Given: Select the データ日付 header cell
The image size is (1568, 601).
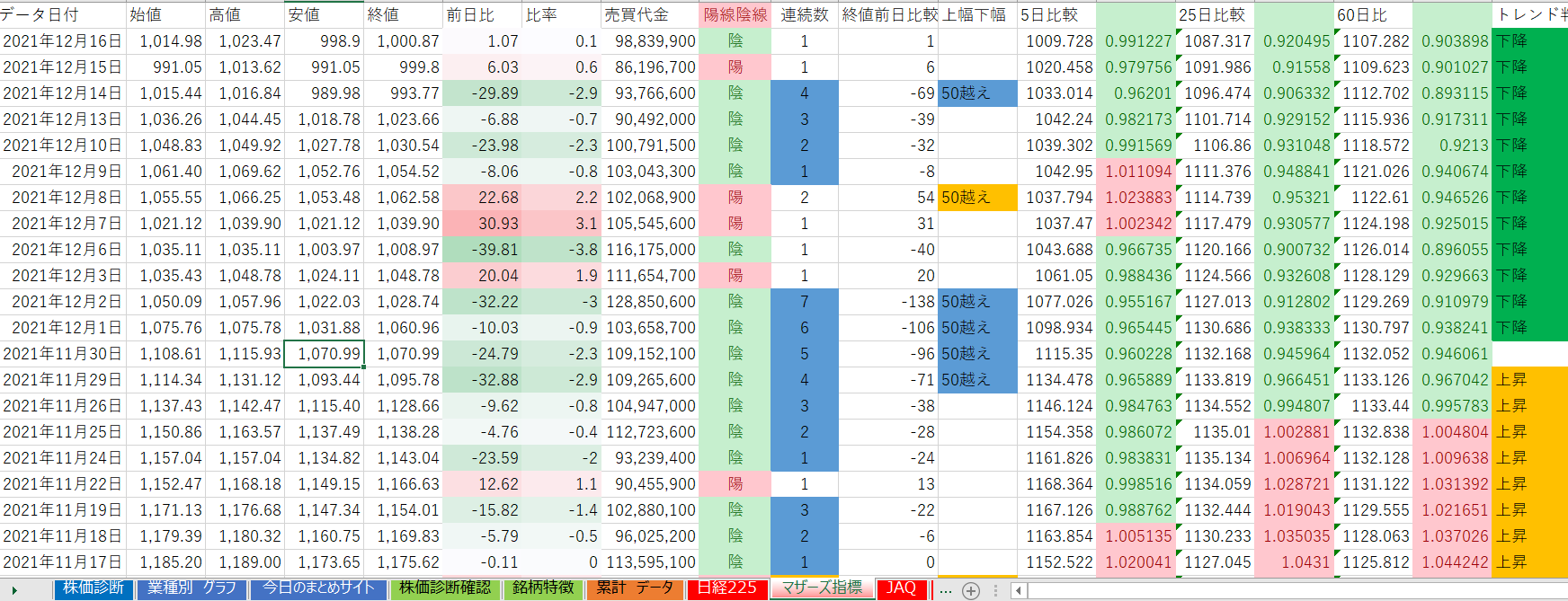Looking at the screenshot, I should 63,14.
